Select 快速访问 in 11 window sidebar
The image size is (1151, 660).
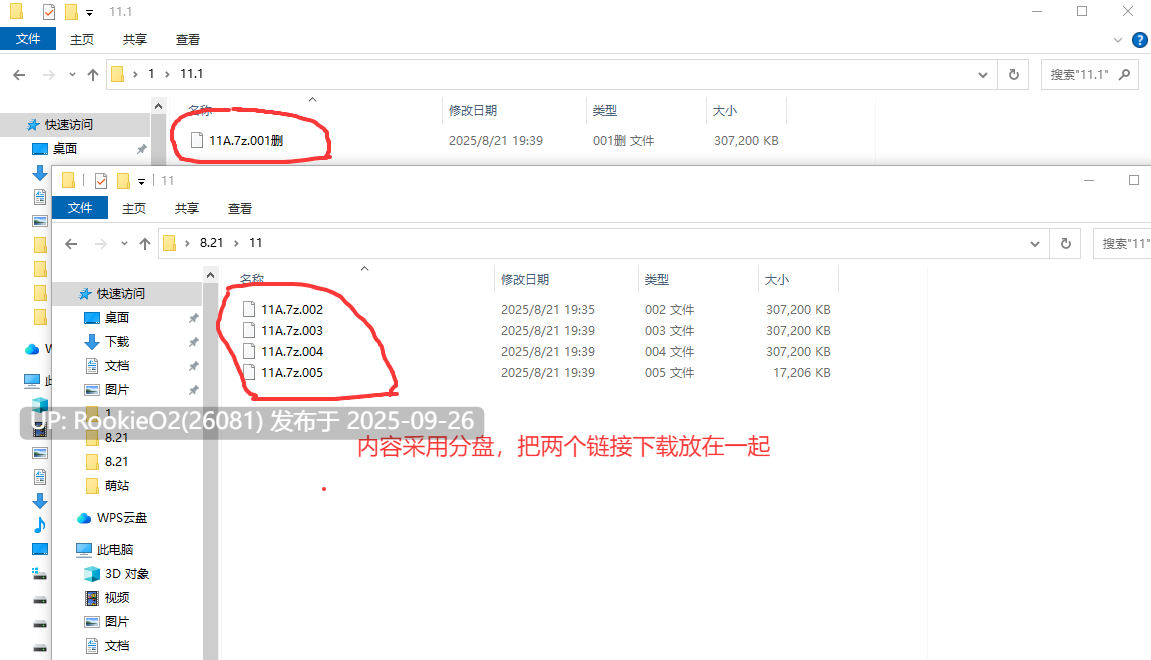120,294
